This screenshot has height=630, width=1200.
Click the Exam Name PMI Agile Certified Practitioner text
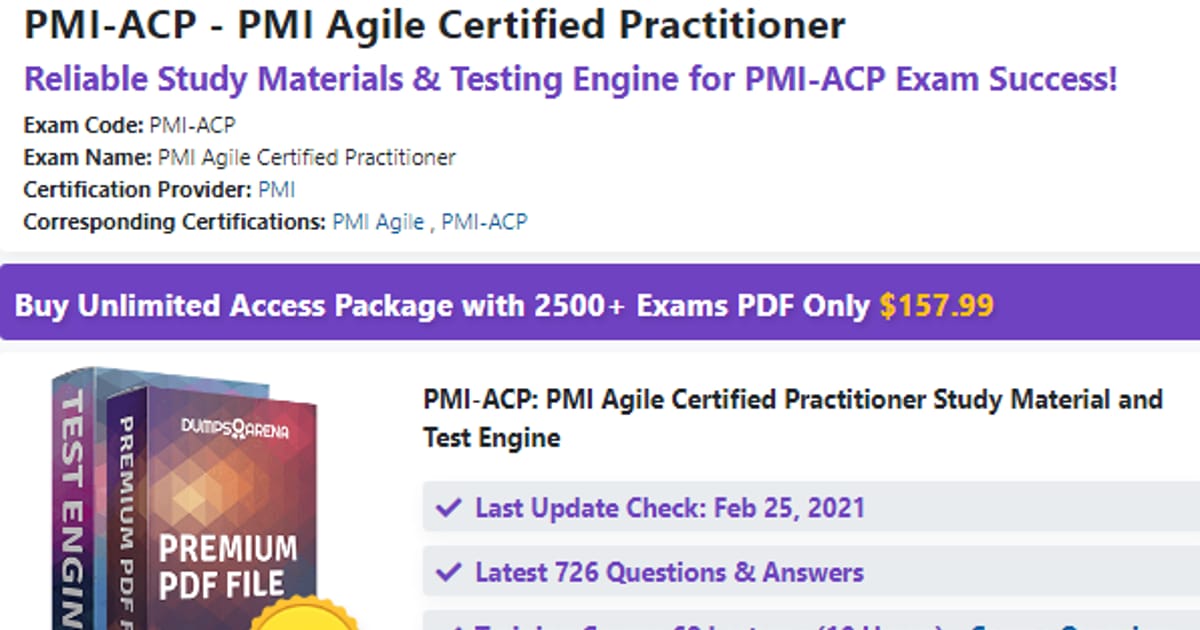pos(306,157)
